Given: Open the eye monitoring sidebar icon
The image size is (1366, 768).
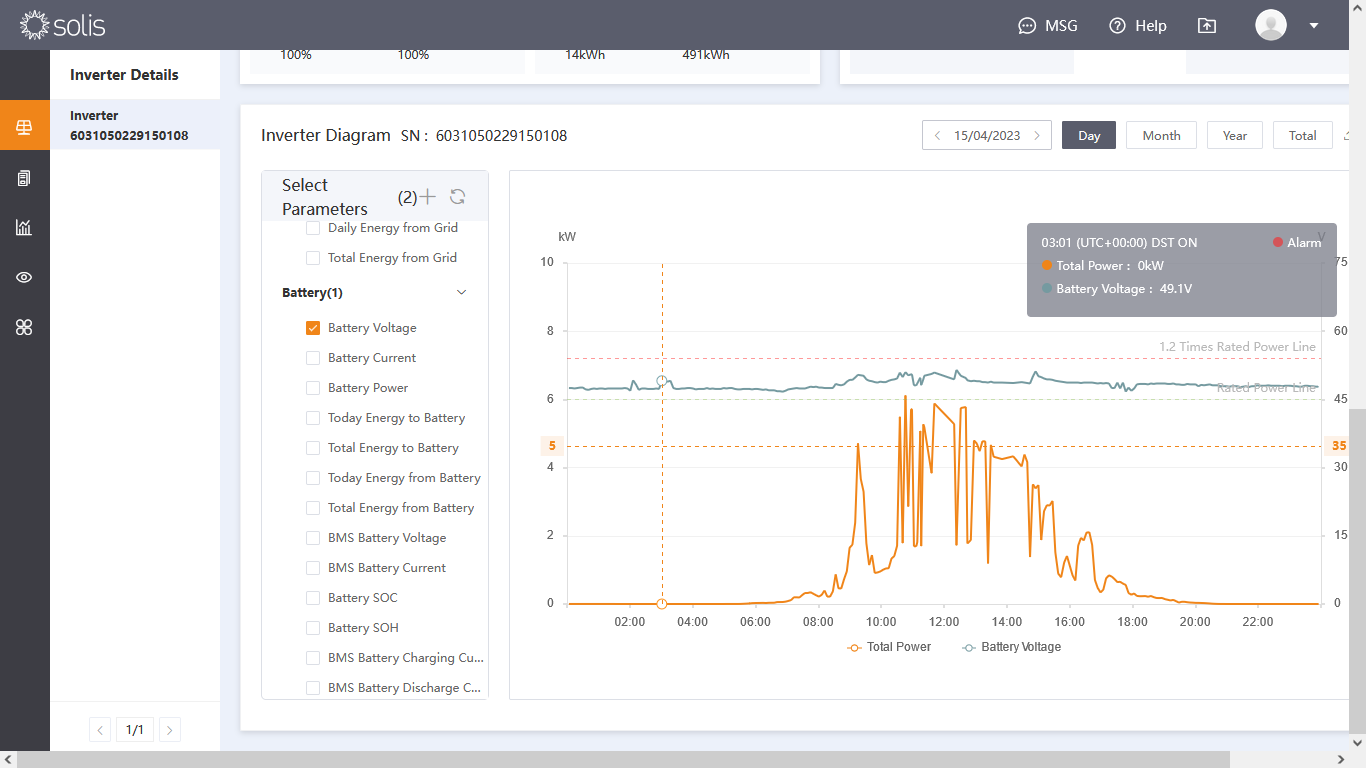Looking at the screenshot, I should (25, 278).
